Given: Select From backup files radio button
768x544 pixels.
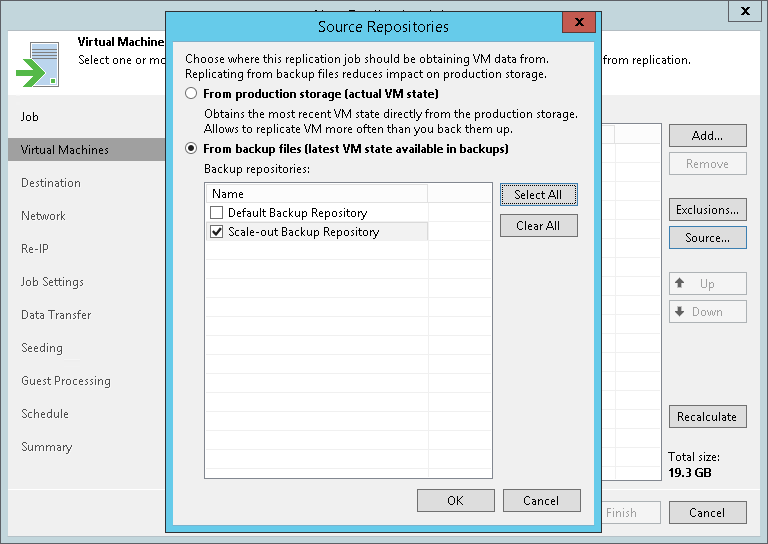Looking at the screenshot, I should [x=191, y=148].
